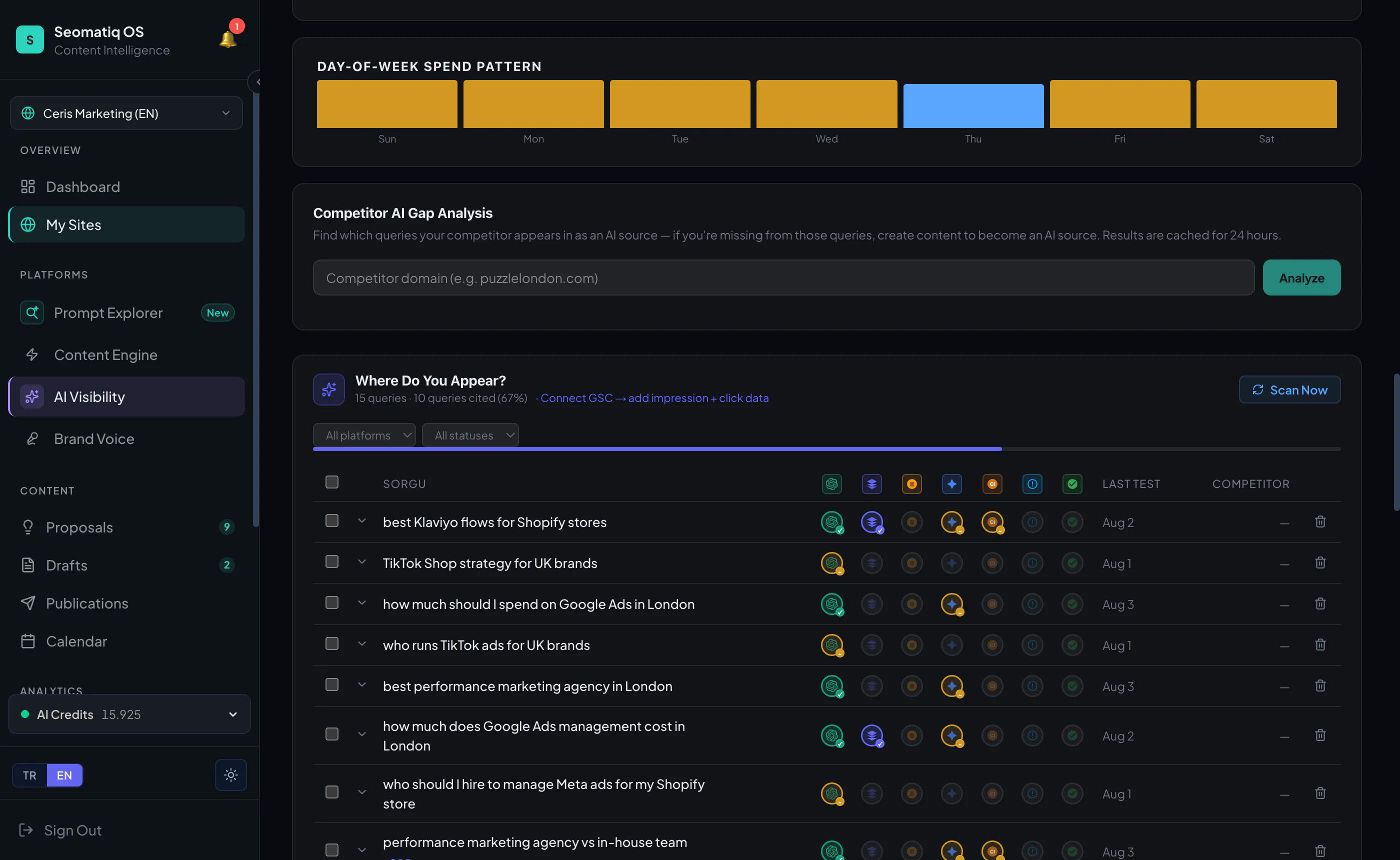Expand the TikTok Shop strategy row
Viewport: 1400px width, 860px height.
click(361, 562)
